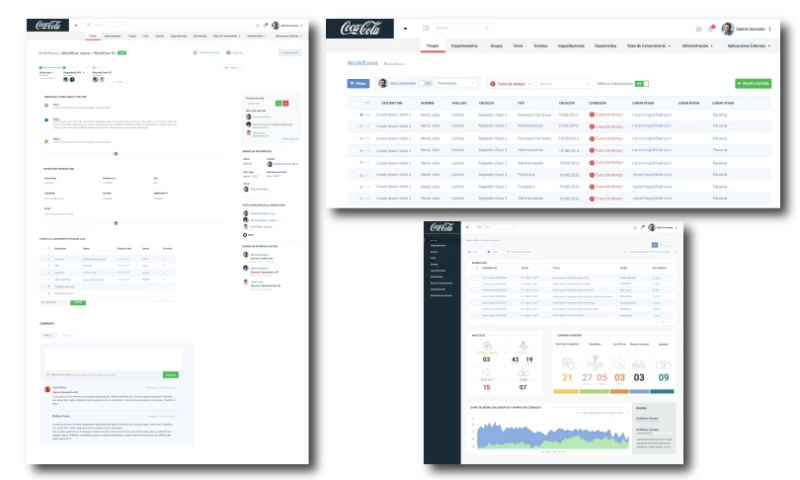
Task: Tick the checkbox in the first Workflows table row
Action: [354, 115]
